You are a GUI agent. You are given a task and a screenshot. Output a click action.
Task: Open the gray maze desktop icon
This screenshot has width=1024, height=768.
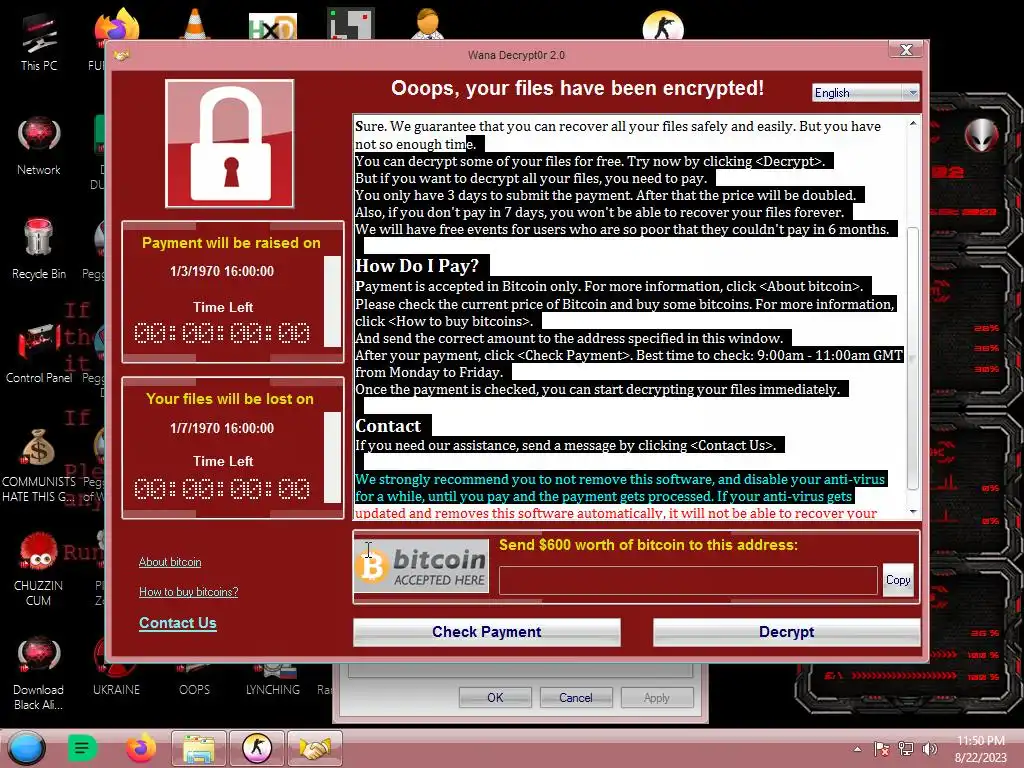351,25
